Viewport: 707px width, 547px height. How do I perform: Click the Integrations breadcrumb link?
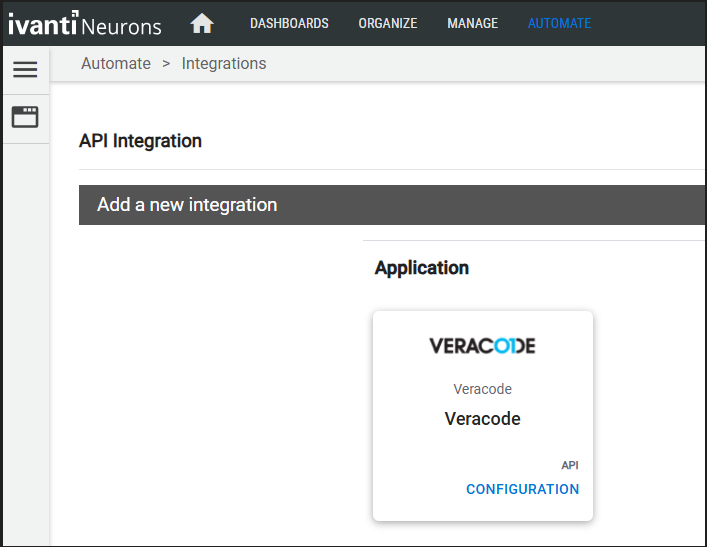point(224,64)
